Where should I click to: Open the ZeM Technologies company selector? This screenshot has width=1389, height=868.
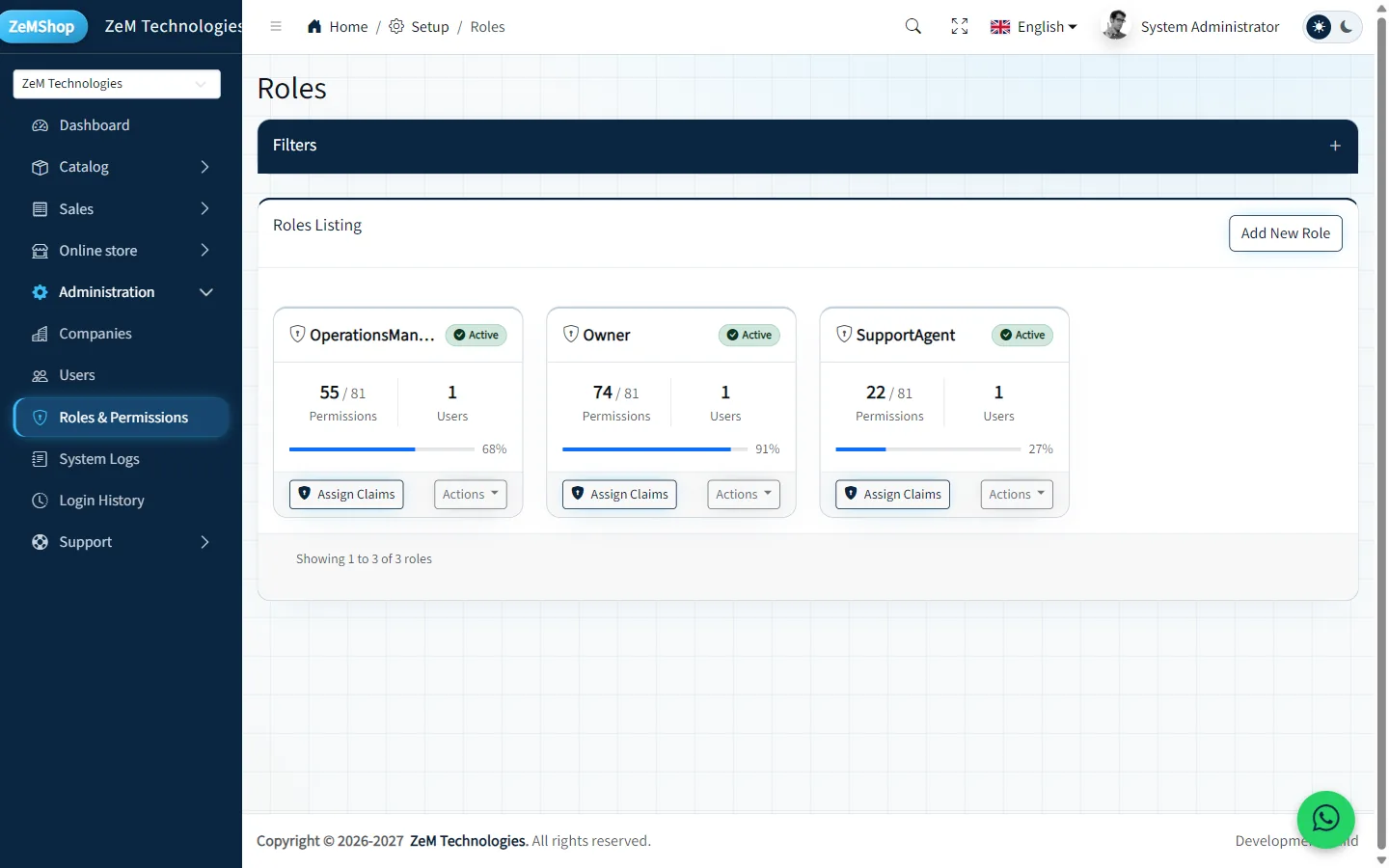pyautogui.click(x=117, y=84)
